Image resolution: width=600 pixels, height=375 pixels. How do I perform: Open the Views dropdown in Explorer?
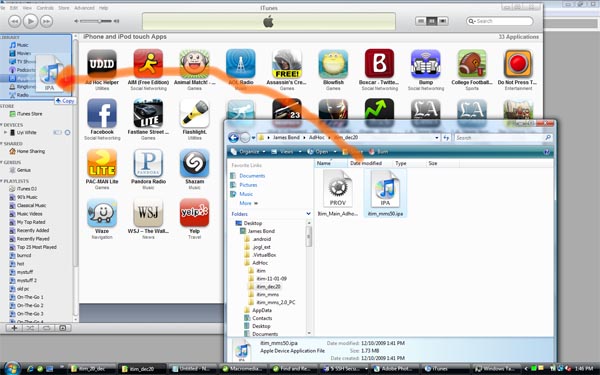(x=286, y=152)
